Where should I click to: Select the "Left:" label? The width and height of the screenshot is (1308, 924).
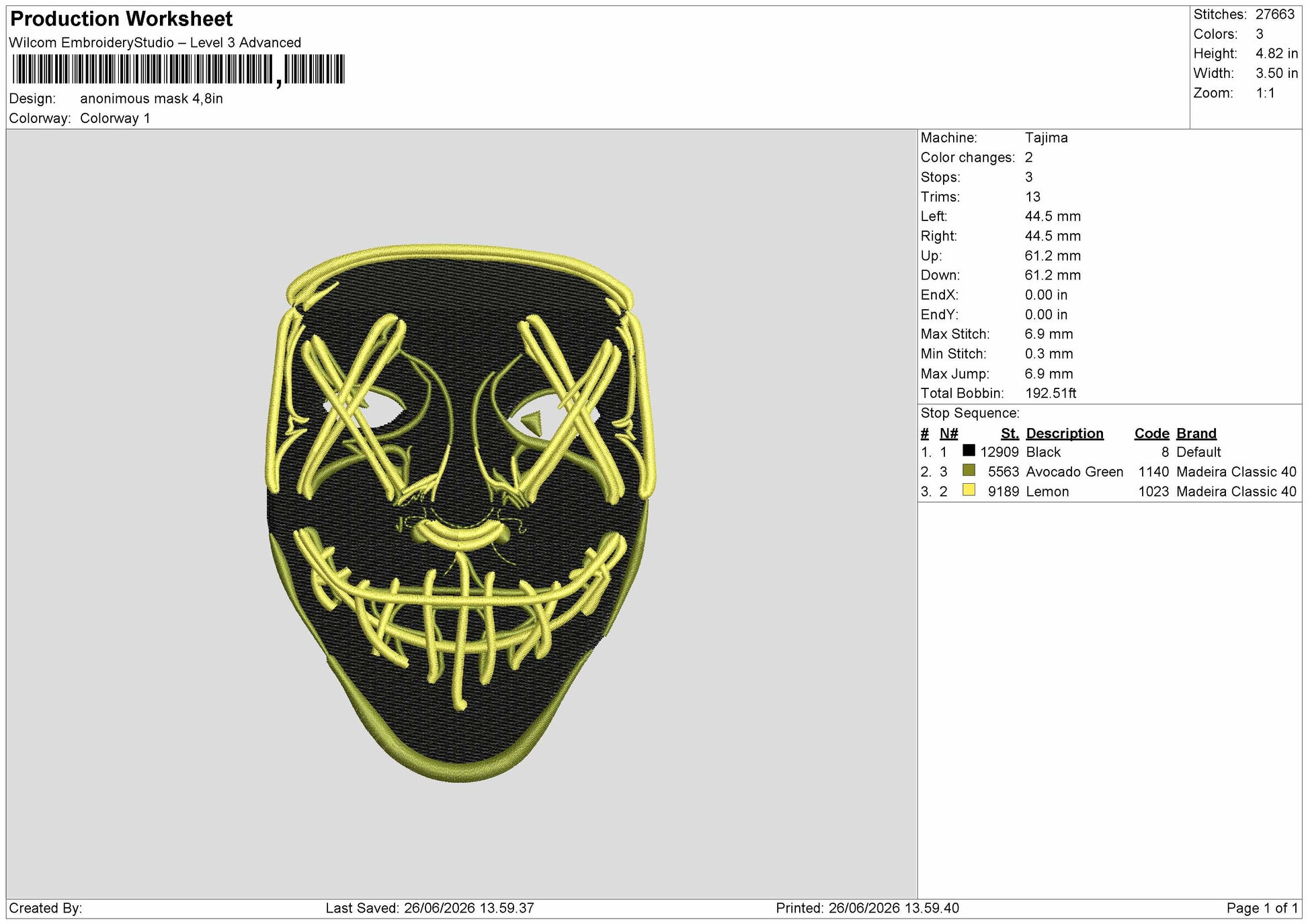pos(934,216)
